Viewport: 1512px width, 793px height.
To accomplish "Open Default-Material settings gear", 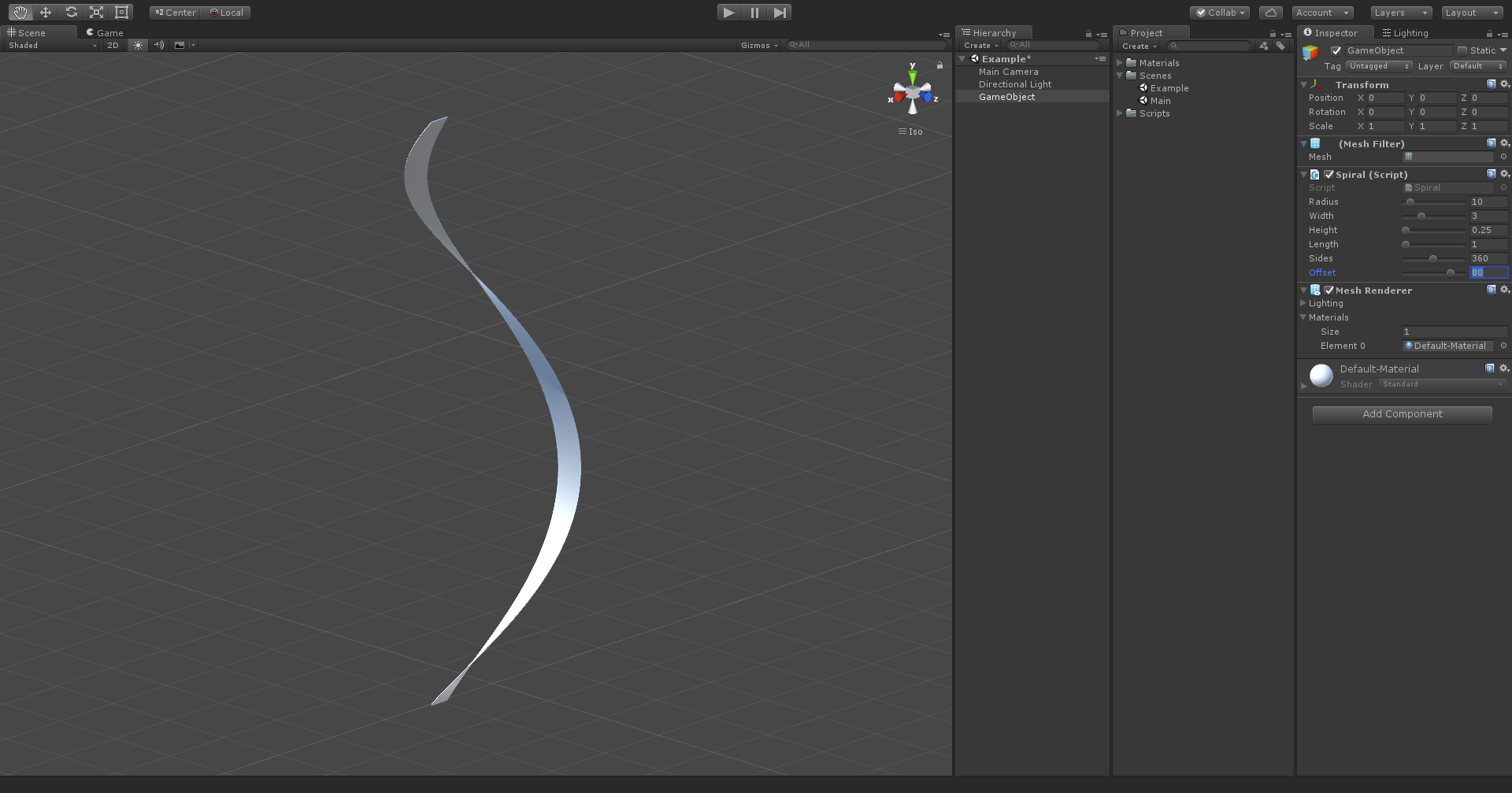I will pyautogui.click(x=1504, y=369).
